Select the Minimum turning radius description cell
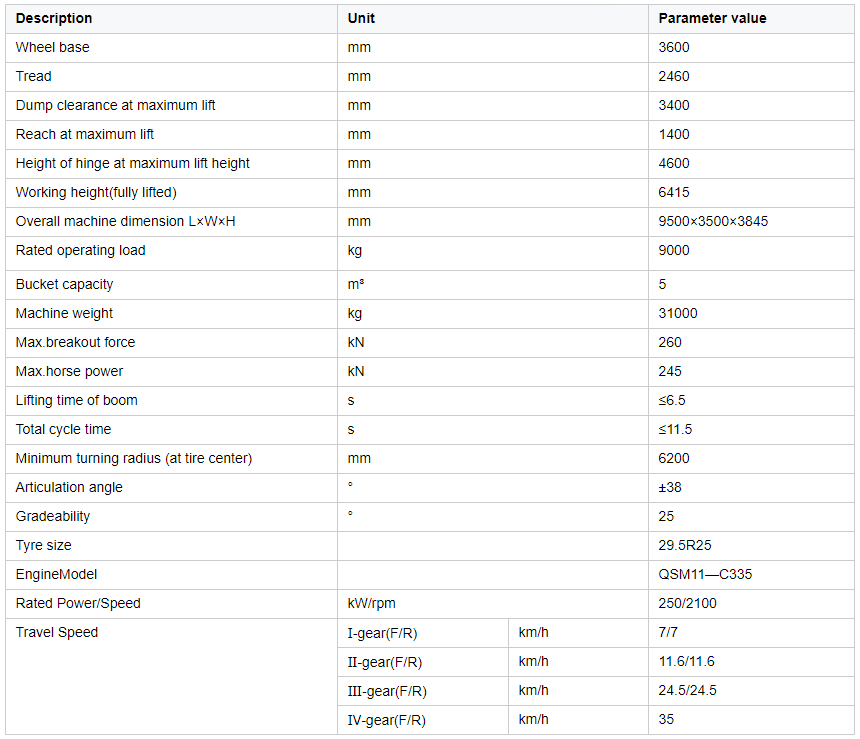Image resolution: width=860 pixels, height=739 pixels. click(171, 459)
